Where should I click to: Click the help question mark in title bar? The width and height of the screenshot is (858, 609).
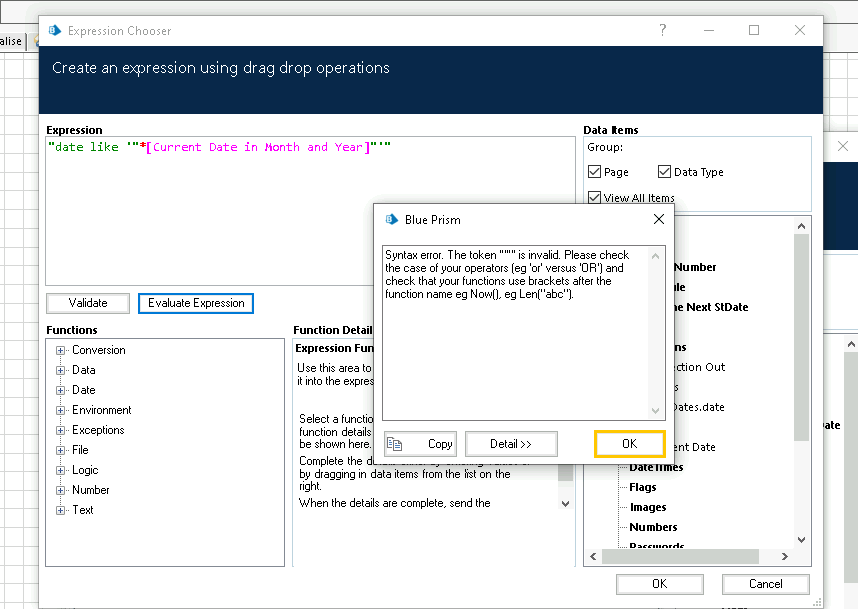(x=663, y=30)
